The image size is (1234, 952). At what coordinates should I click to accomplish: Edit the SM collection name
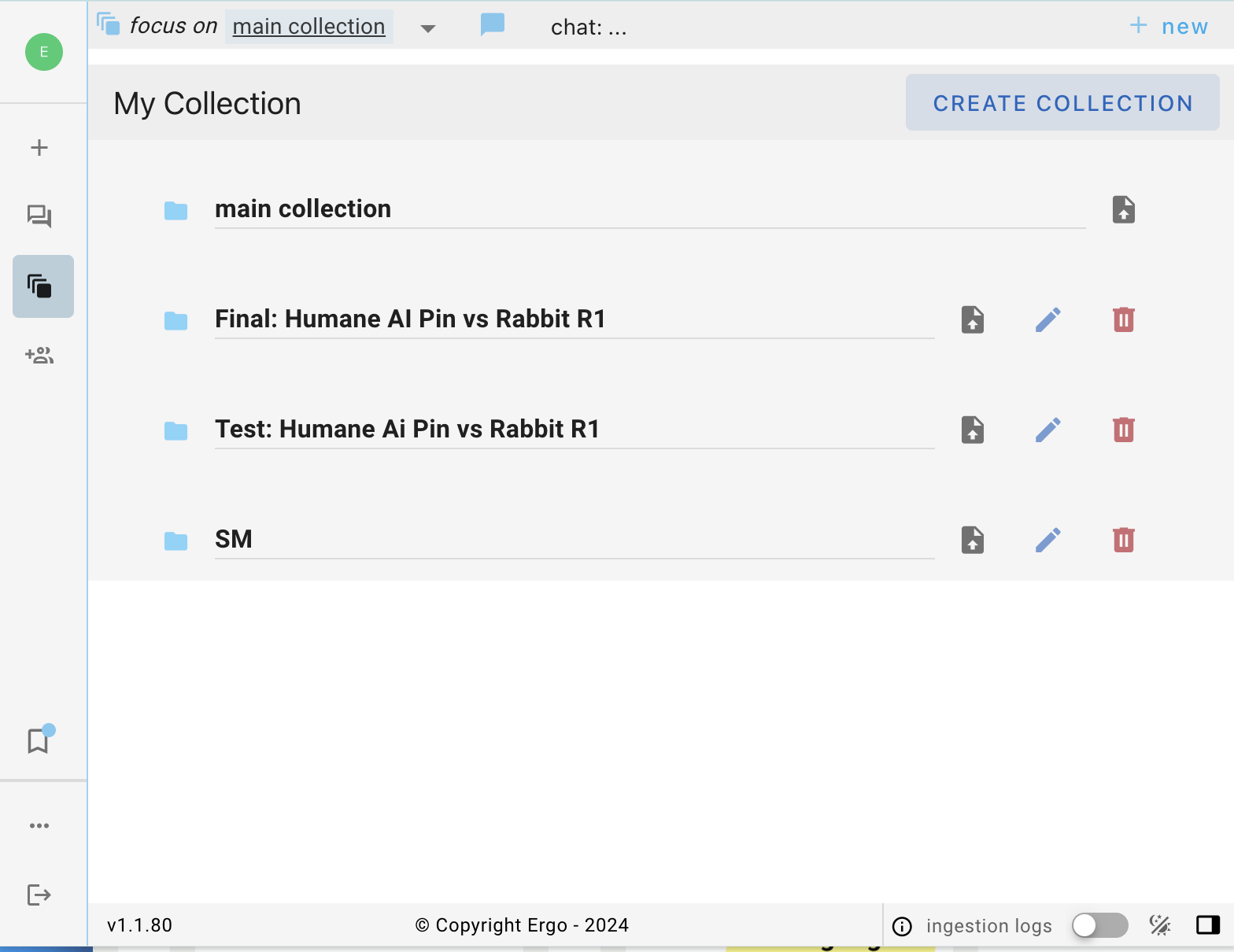pyautogui.click(x=1048, y=541)
